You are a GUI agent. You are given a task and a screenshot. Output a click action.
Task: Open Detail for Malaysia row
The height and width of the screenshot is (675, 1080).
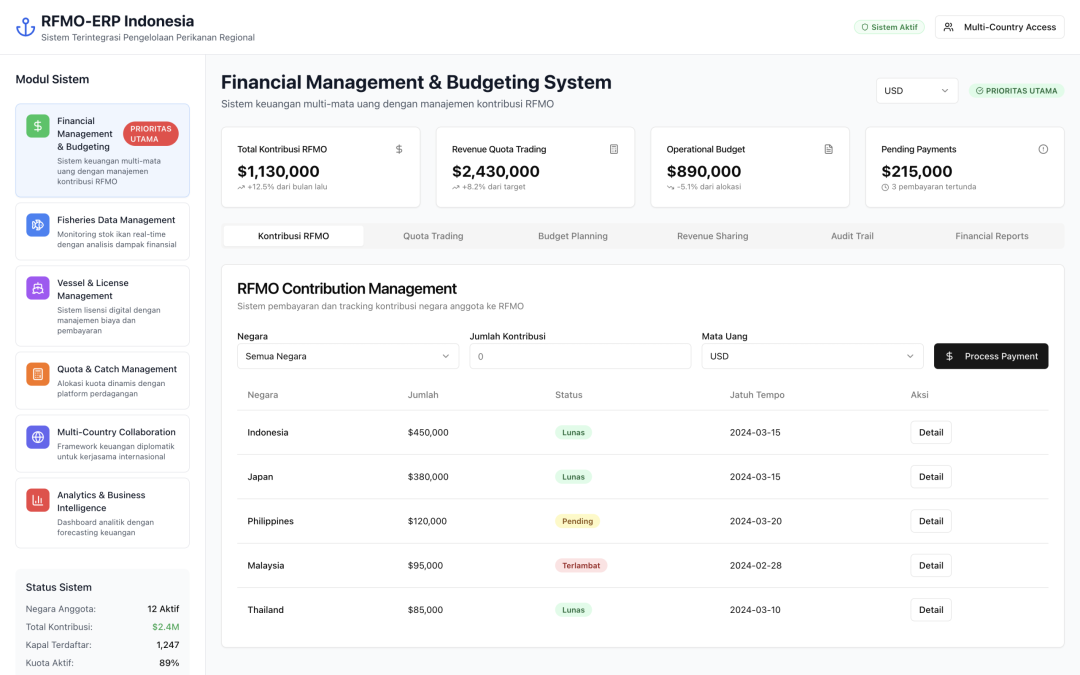pyautogui.click(x=930, y=565)
